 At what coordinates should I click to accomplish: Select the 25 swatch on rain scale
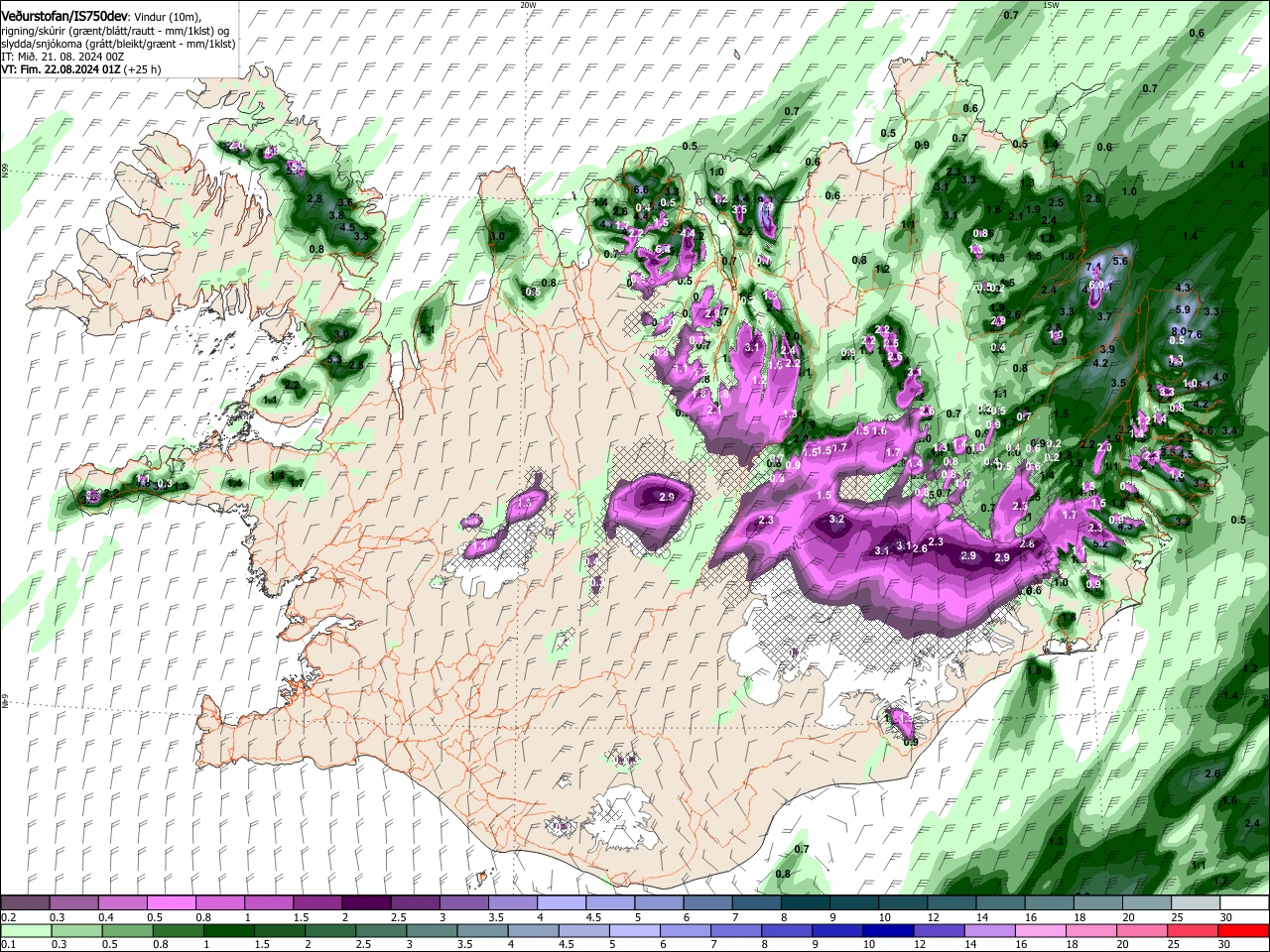(x=1193, y=931)
